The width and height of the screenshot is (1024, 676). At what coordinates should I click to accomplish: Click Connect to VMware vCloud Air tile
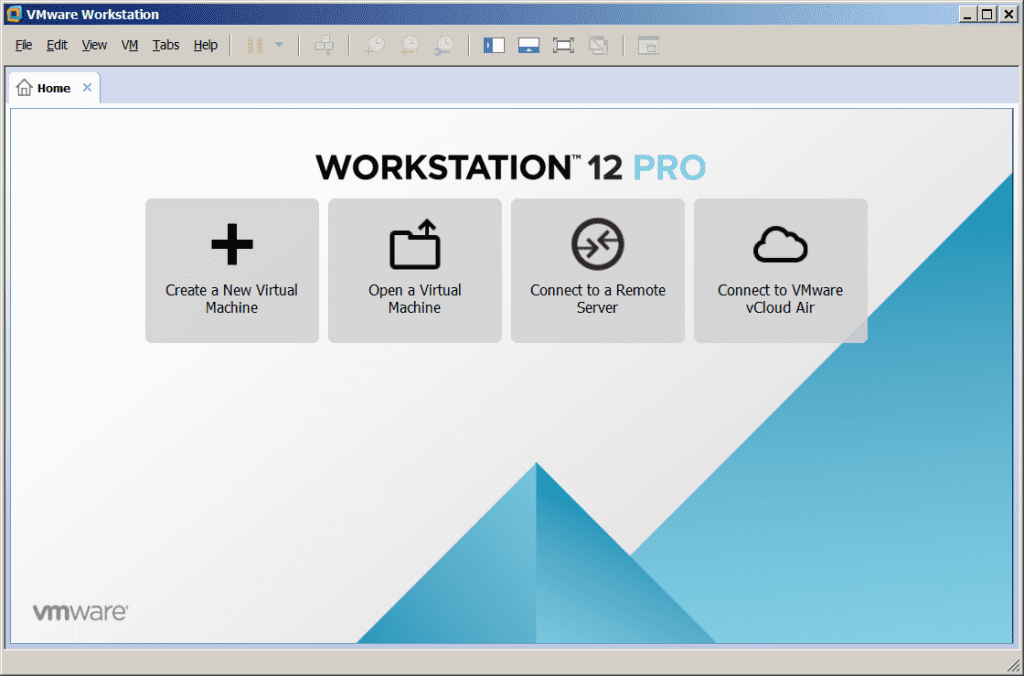point(780,270)
